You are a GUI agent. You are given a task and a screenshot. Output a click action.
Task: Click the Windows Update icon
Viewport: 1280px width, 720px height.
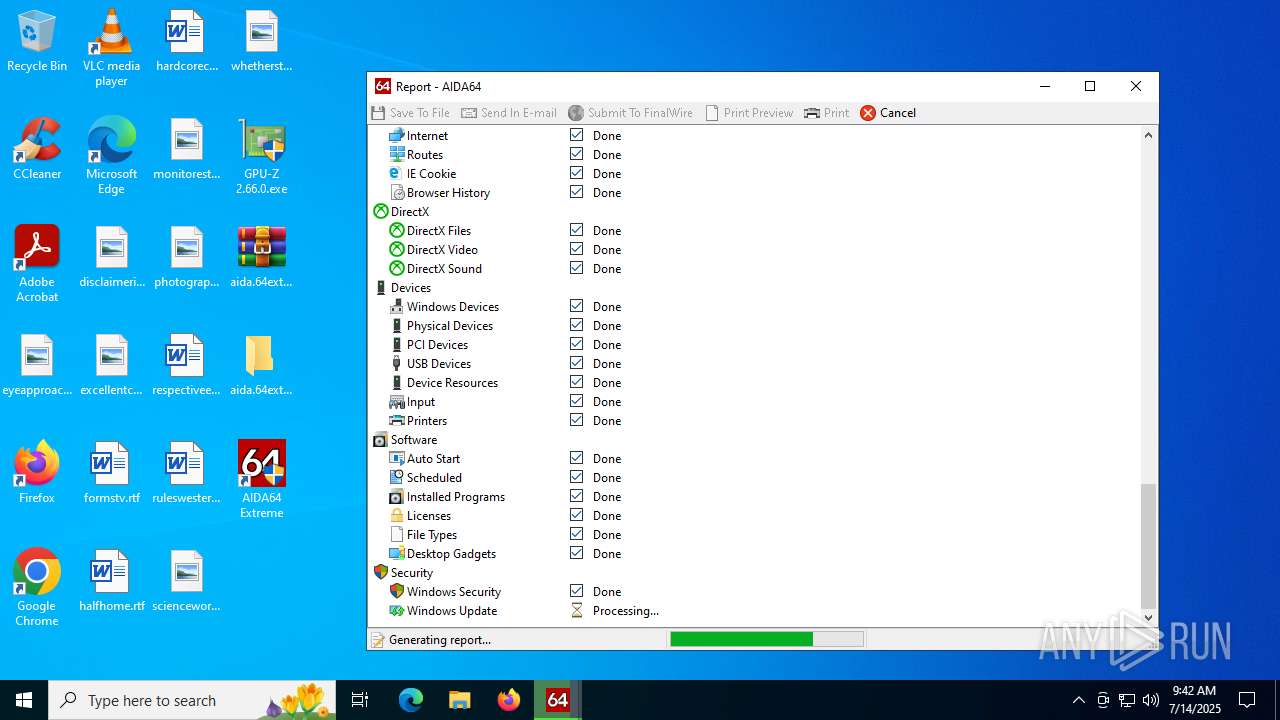[x=396, y=610]
